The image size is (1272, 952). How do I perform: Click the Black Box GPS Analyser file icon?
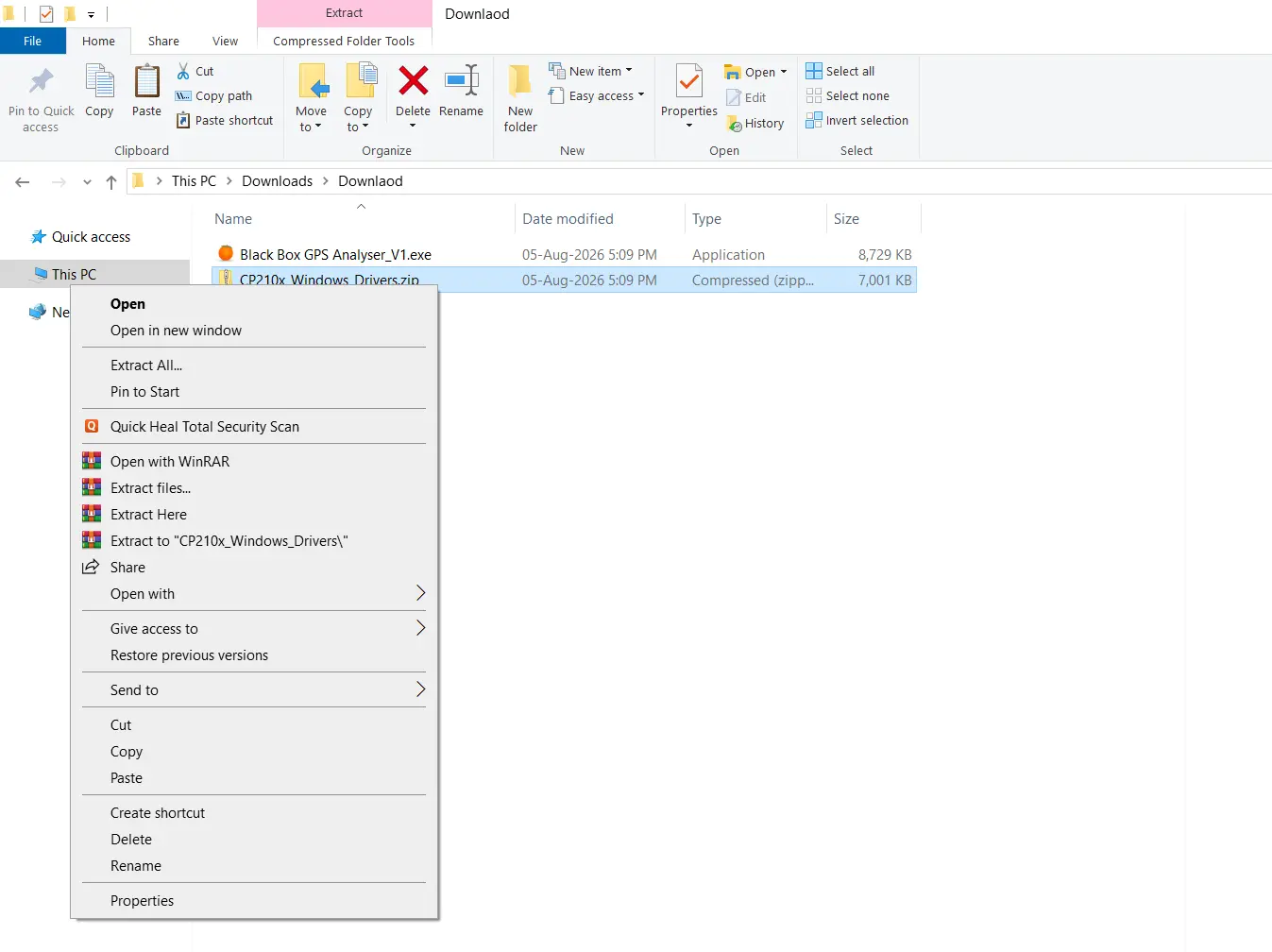click(x=226, y=253)
